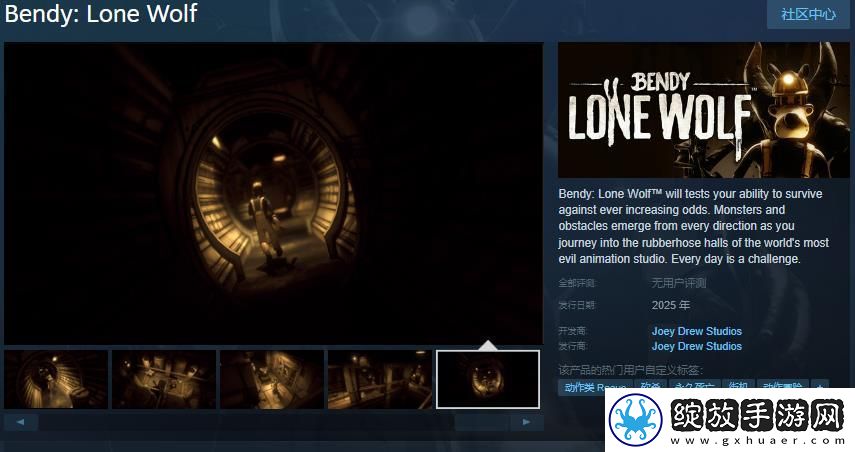Click the right arrow of the screenshot strip
This screenshot has height=452, width=855.
(x=526, y=422)
